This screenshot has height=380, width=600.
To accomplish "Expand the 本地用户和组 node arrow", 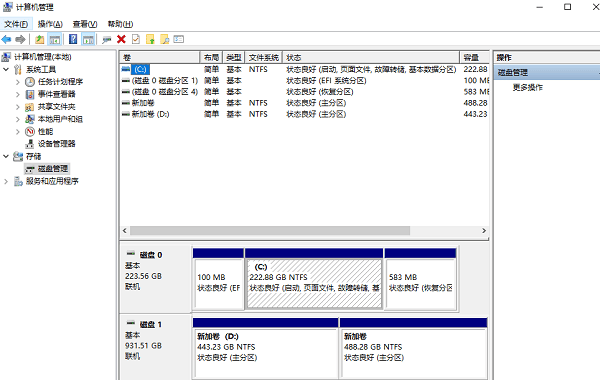I will tap(18, 119).
